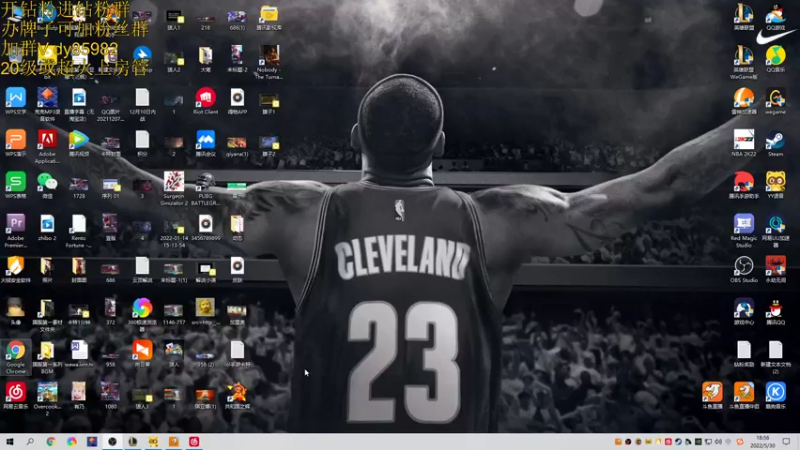This screenshot has height=450, width=800.
Task: Open the Adobe Application Manager shortcut
Action: tap(47, 146)
